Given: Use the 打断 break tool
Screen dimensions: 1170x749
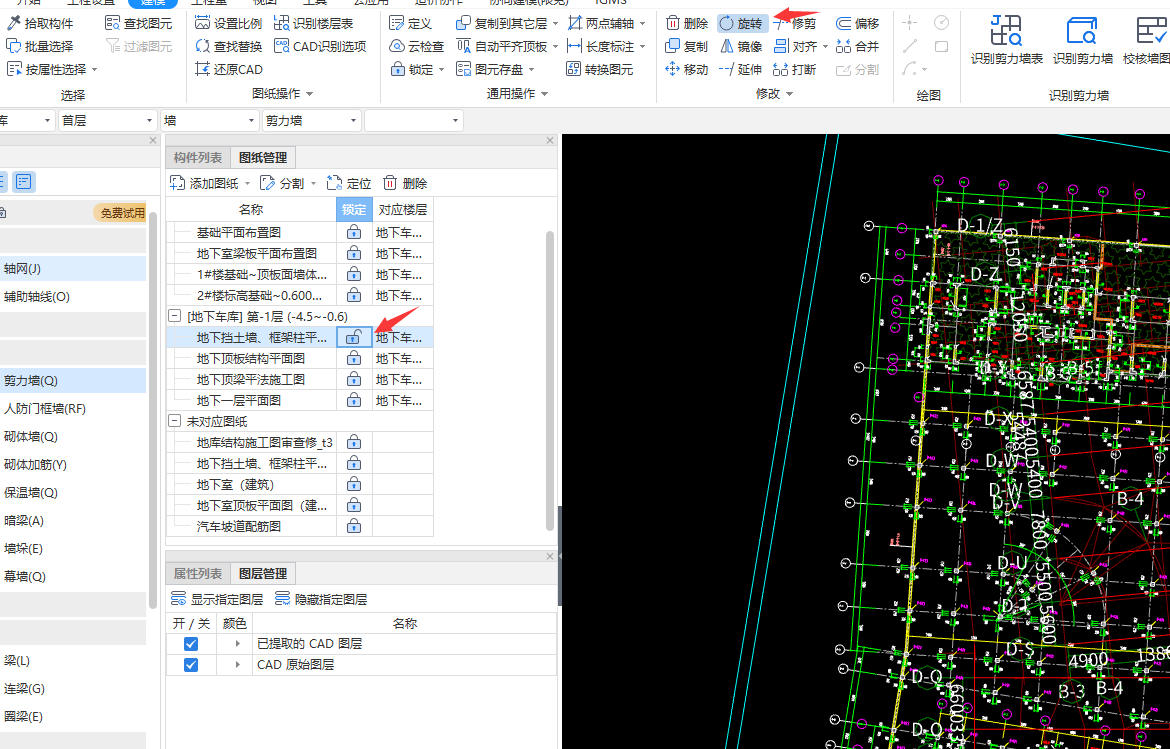Looking at the screenshot, I should [795, 69].
